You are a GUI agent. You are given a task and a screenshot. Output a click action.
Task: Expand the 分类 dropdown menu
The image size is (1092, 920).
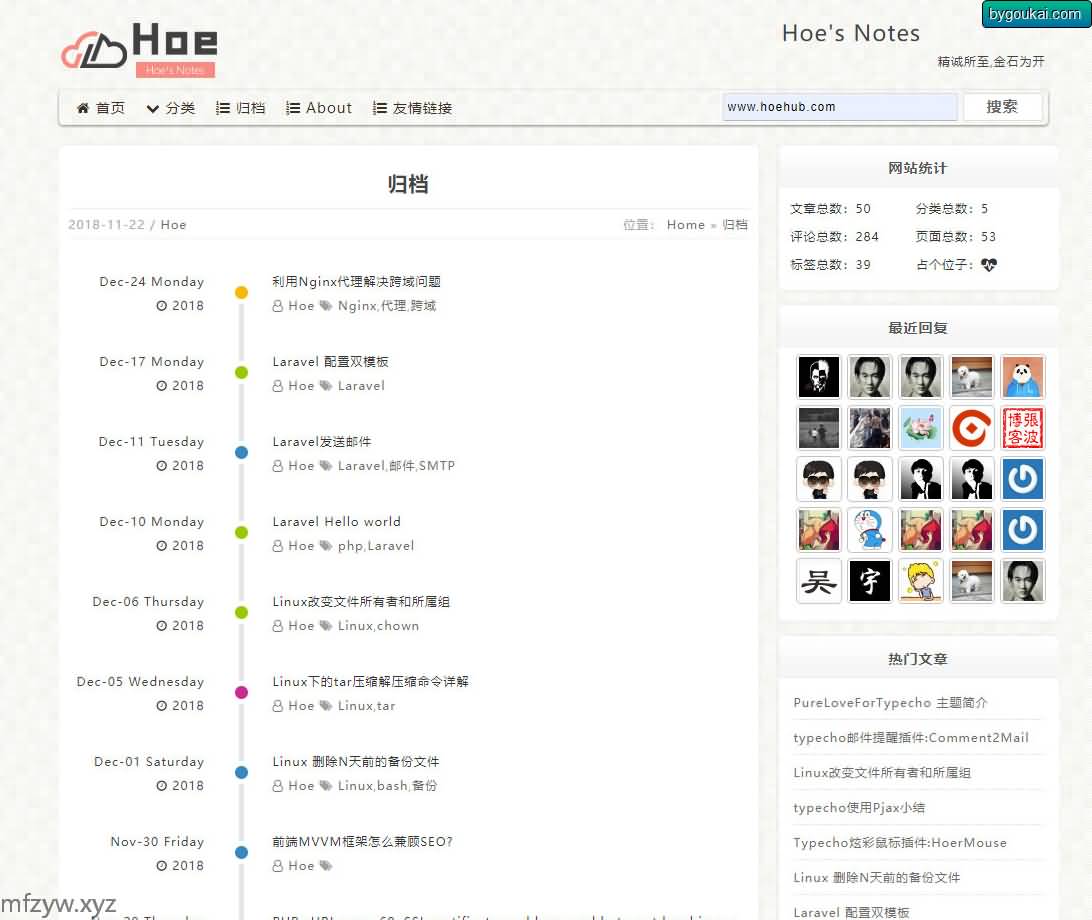(x=170, y=108)
